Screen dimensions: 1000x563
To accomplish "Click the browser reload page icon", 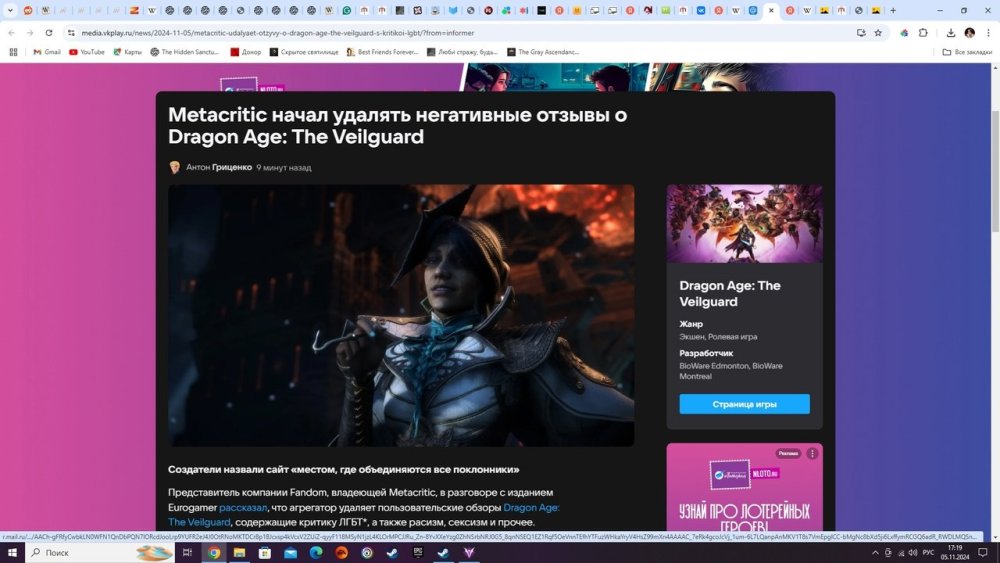I will point(48,32).
